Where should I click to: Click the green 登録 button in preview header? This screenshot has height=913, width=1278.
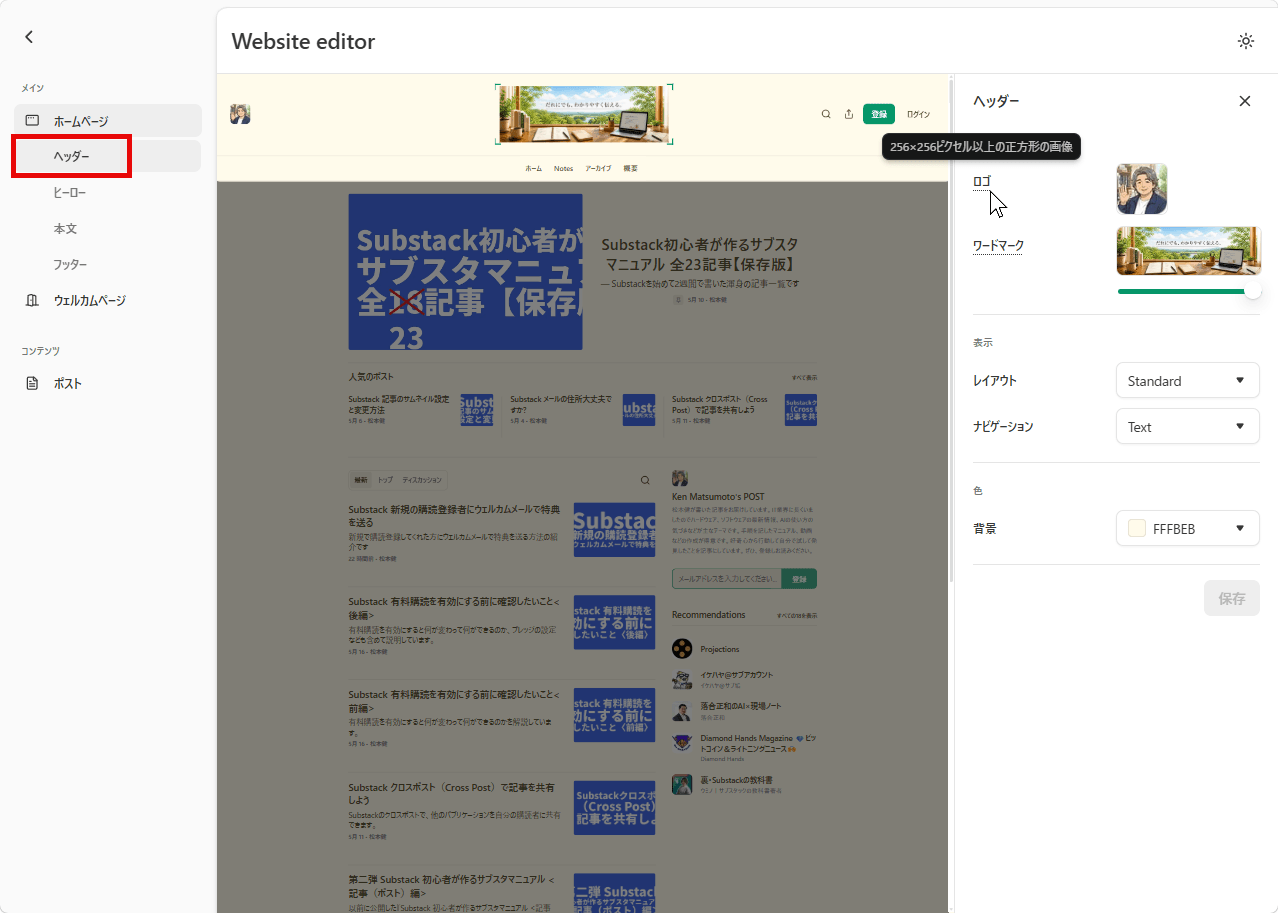[879, 114]
